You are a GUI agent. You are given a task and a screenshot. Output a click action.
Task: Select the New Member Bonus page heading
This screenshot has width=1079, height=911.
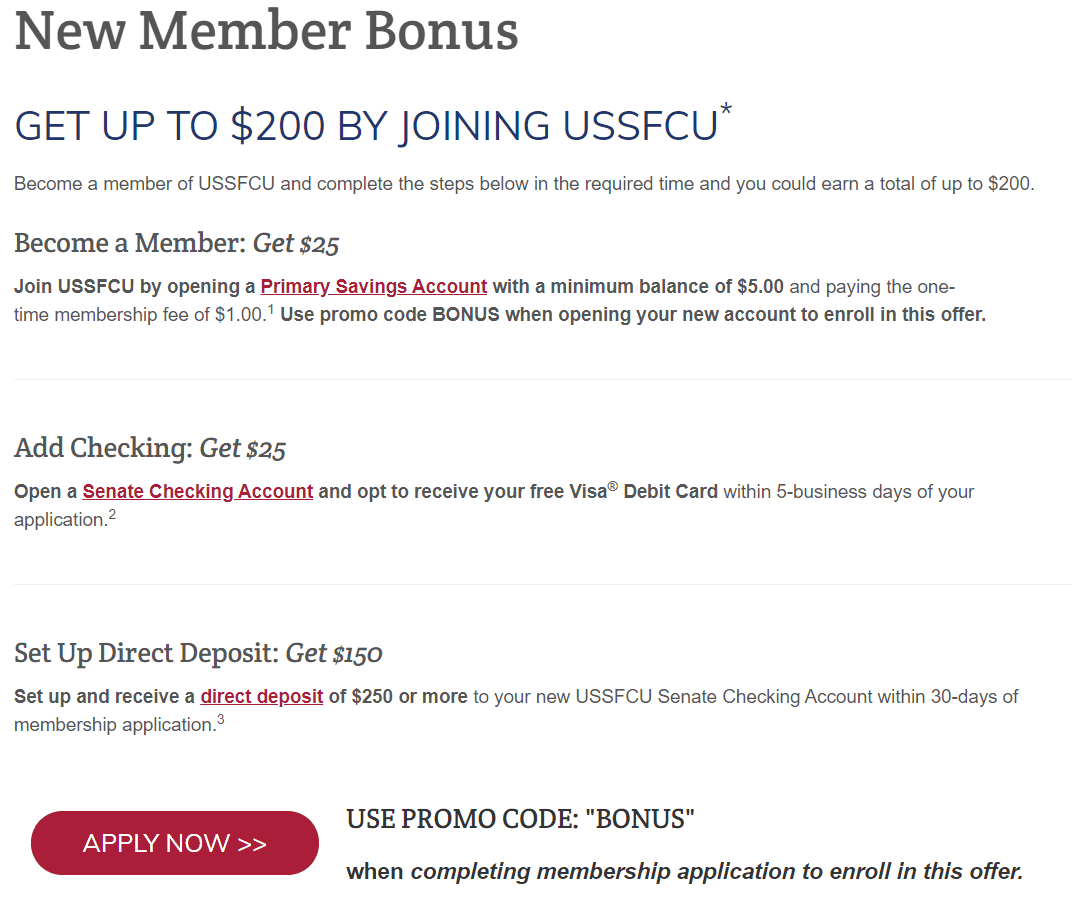(x=266, y=31)
